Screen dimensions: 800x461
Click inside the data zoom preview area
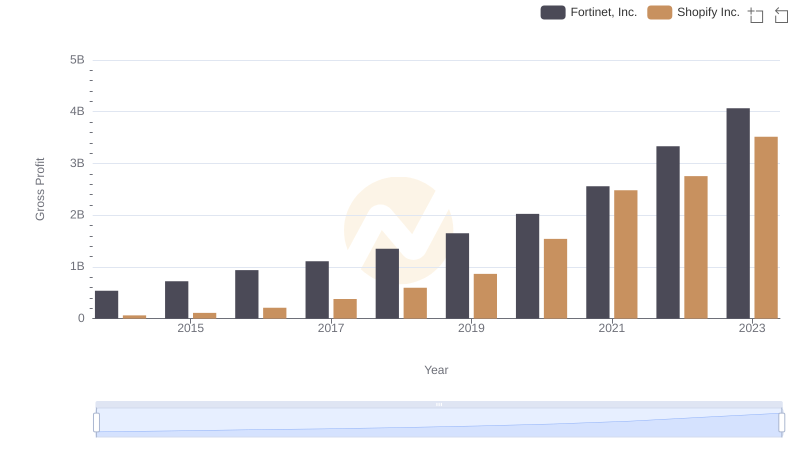coord(439,423)
